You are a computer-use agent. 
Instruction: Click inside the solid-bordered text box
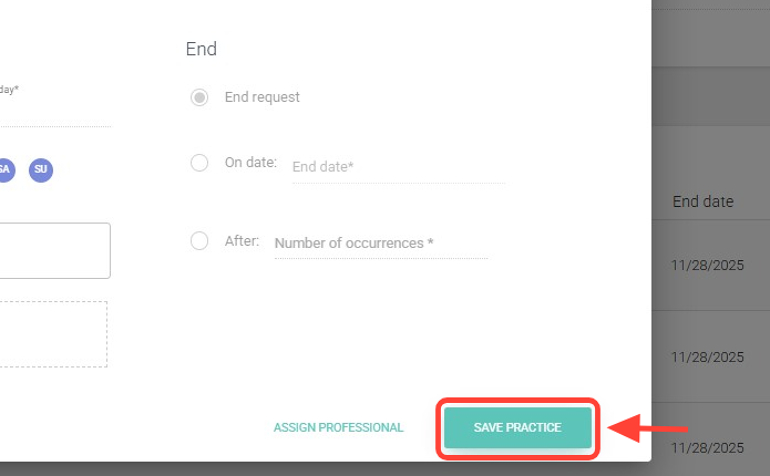(55, 250)
